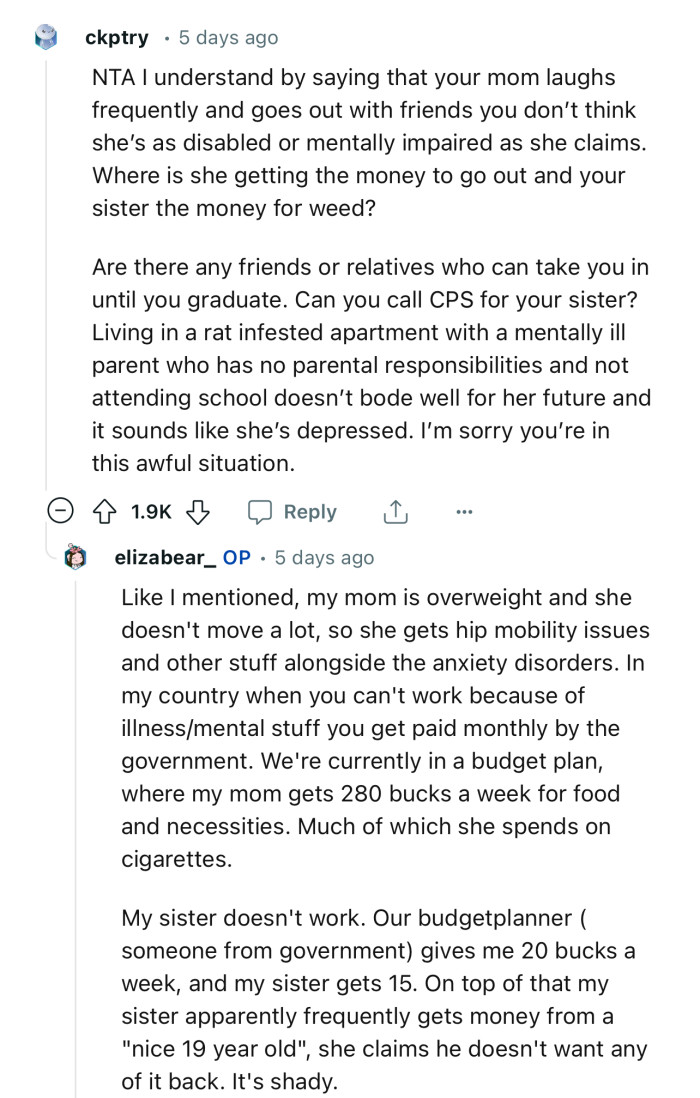Downvote ckptry's comment

(x=198, y=511)
